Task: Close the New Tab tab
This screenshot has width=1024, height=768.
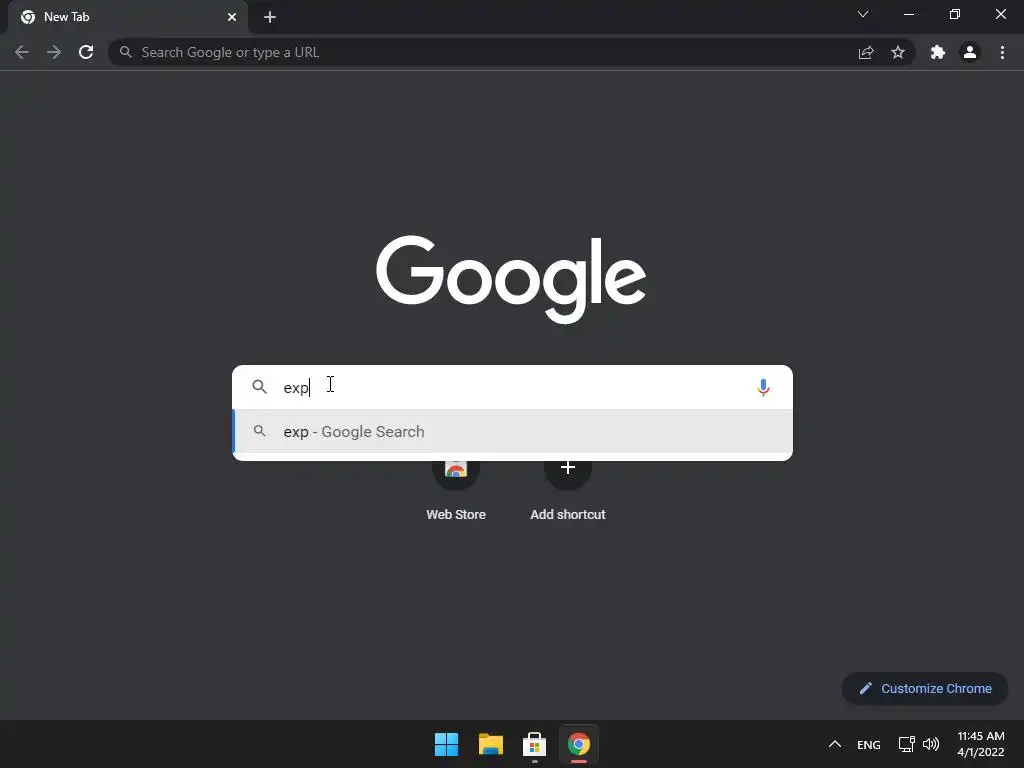Action: click(x=232, y=17)
